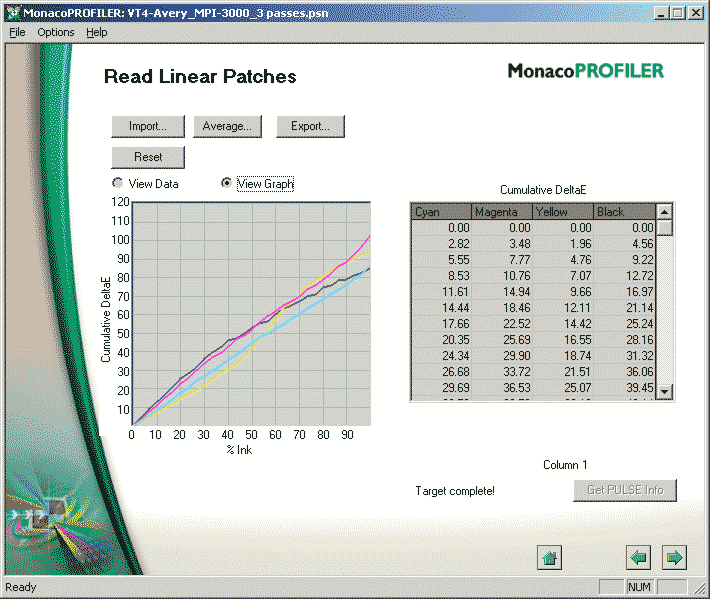The height and width of the screenshot is (599, 710).
Task: Select the Cyan cell 20.35
Action: pos(441,340)
